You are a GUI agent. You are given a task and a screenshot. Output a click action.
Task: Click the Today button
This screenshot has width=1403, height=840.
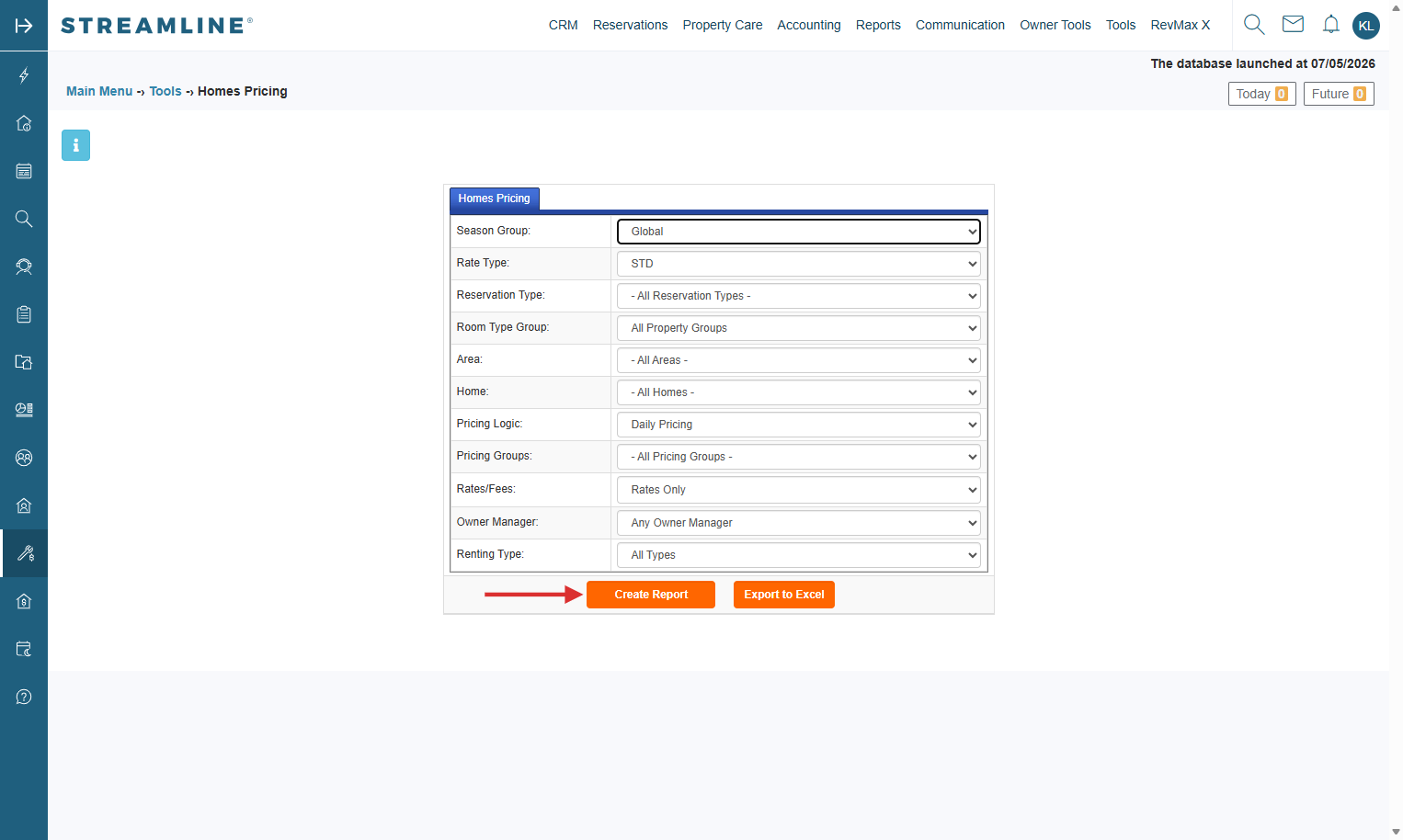[1261, 94]
